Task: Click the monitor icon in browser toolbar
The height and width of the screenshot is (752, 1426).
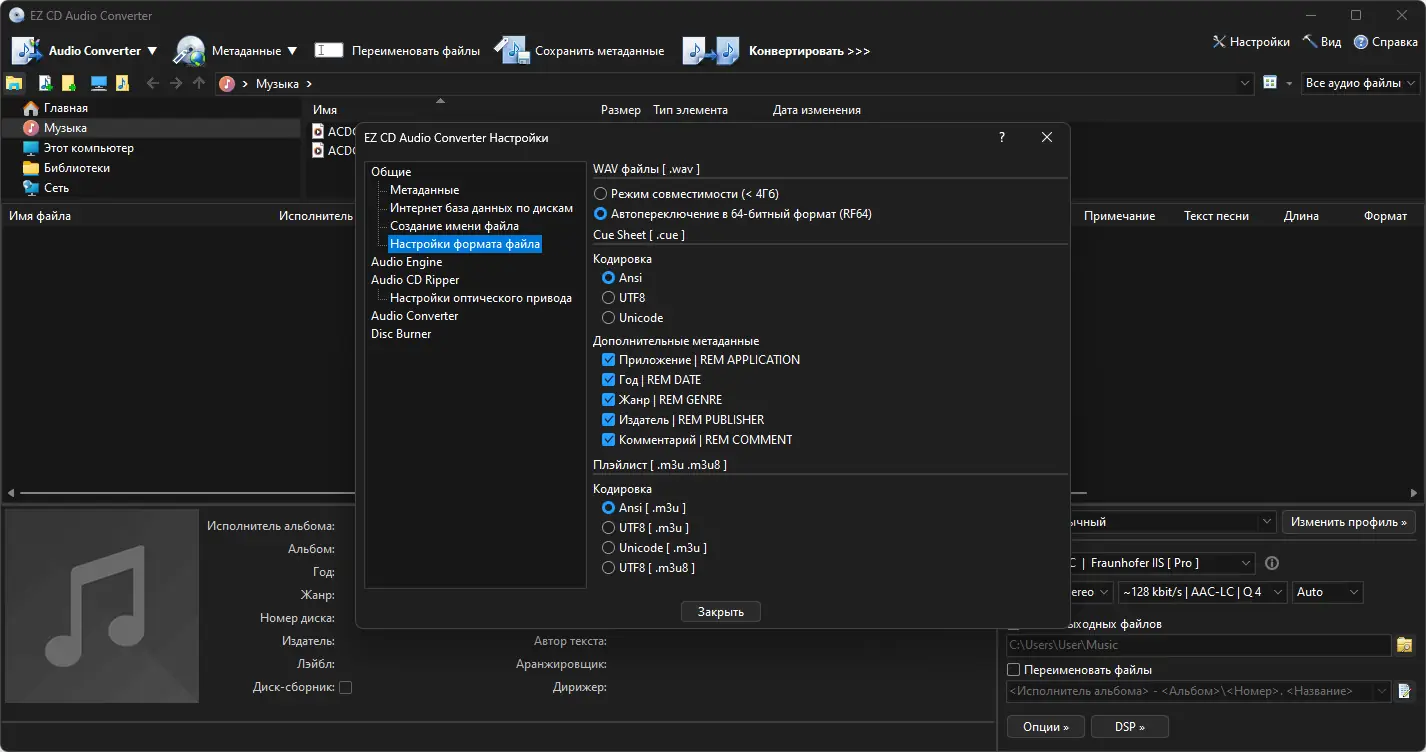Action: click(x=99, y=83)
